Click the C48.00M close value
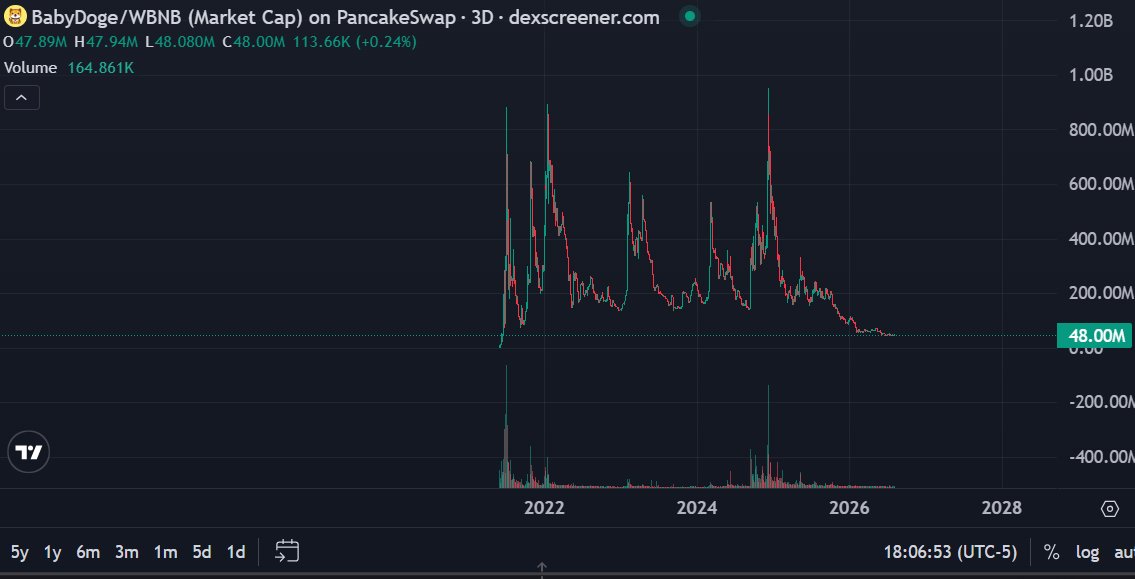This screenshot has height=579, width=1135. pos(253,42)
